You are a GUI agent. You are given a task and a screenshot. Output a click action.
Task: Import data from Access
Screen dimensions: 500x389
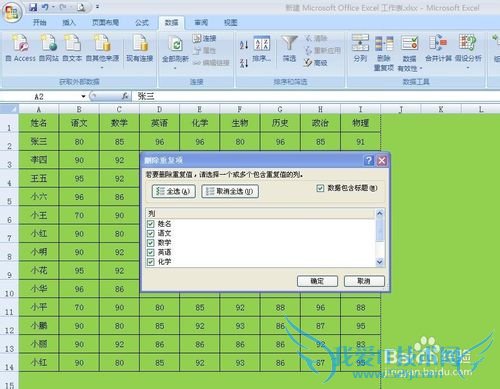point(20,49)
